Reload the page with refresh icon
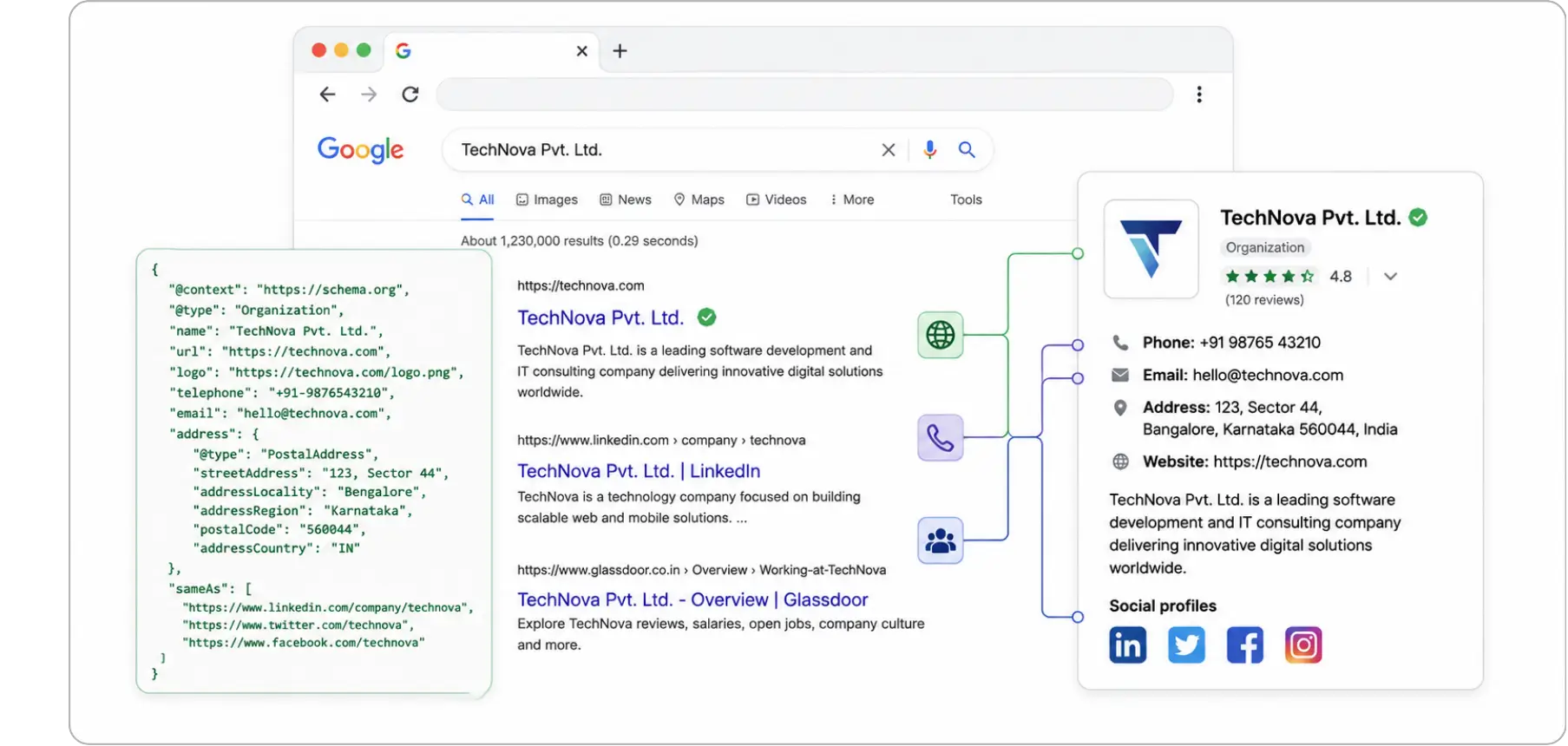1568x746 pixels. click(410, 95)
